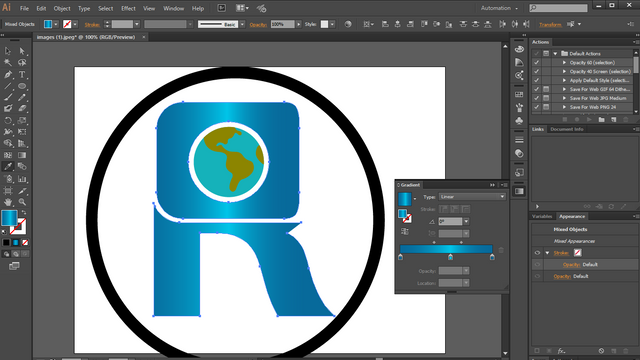640x360 pixels.
Task: Open the Style swatch dropdown in control bar
Action: tap(332, 24)
